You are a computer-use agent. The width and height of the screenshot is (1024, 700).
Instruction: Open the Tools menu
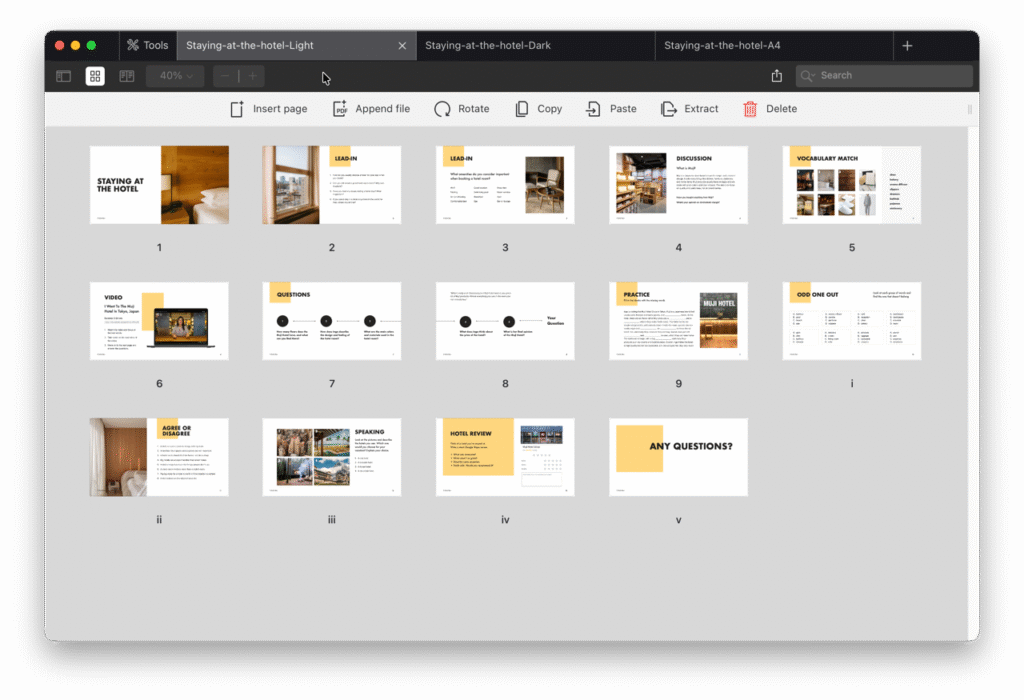(146, 45)
